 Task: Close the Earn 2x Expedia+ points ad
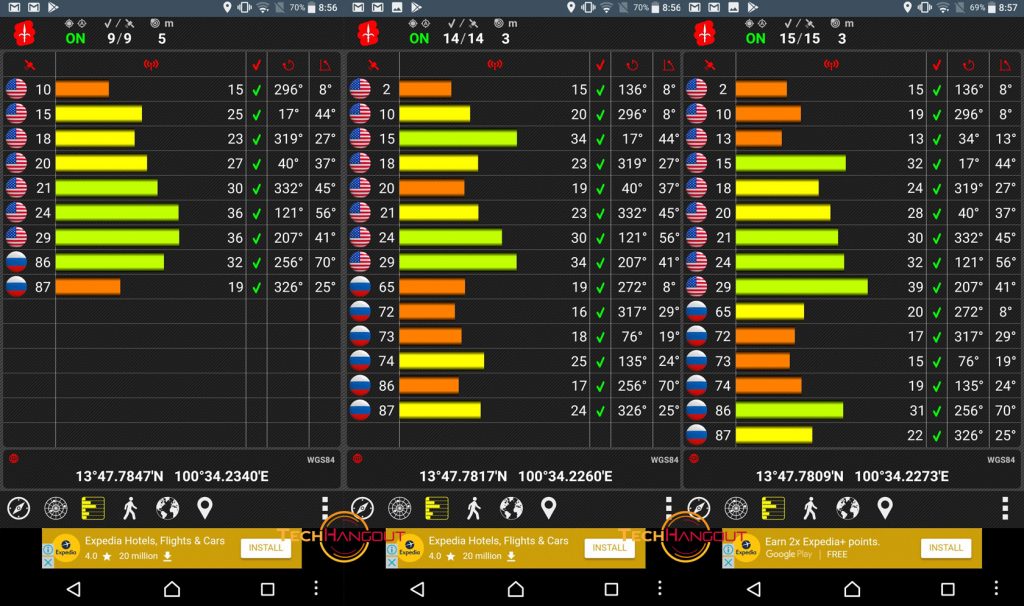click(728, 562)
